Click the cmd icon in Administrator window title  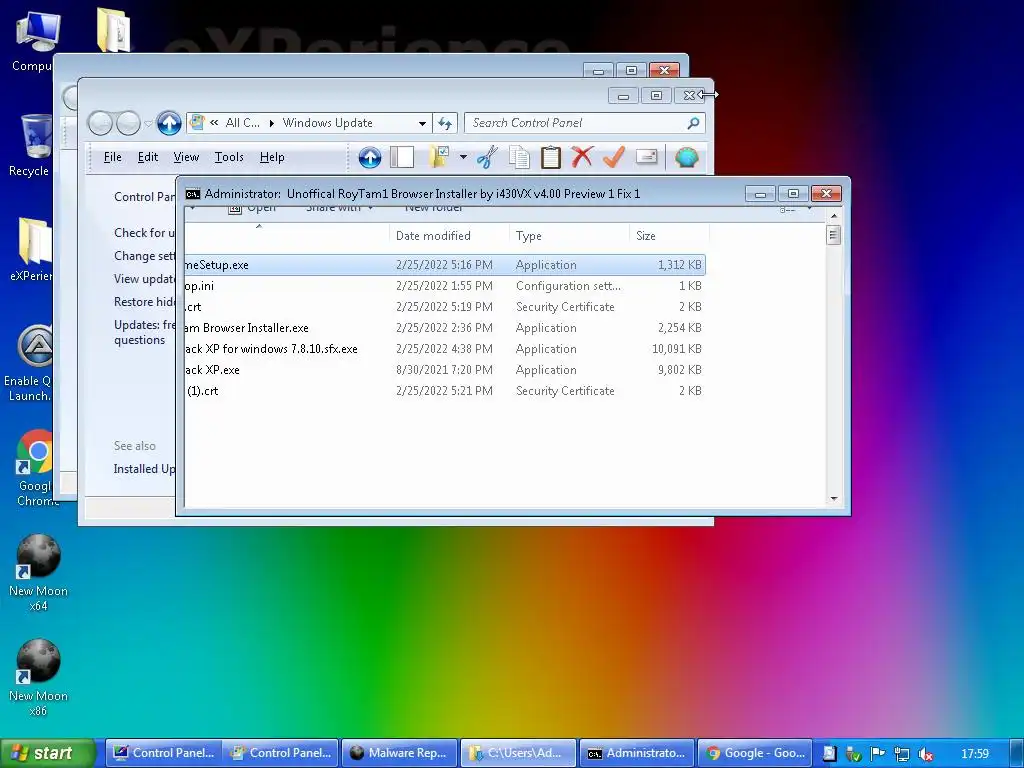193,194
